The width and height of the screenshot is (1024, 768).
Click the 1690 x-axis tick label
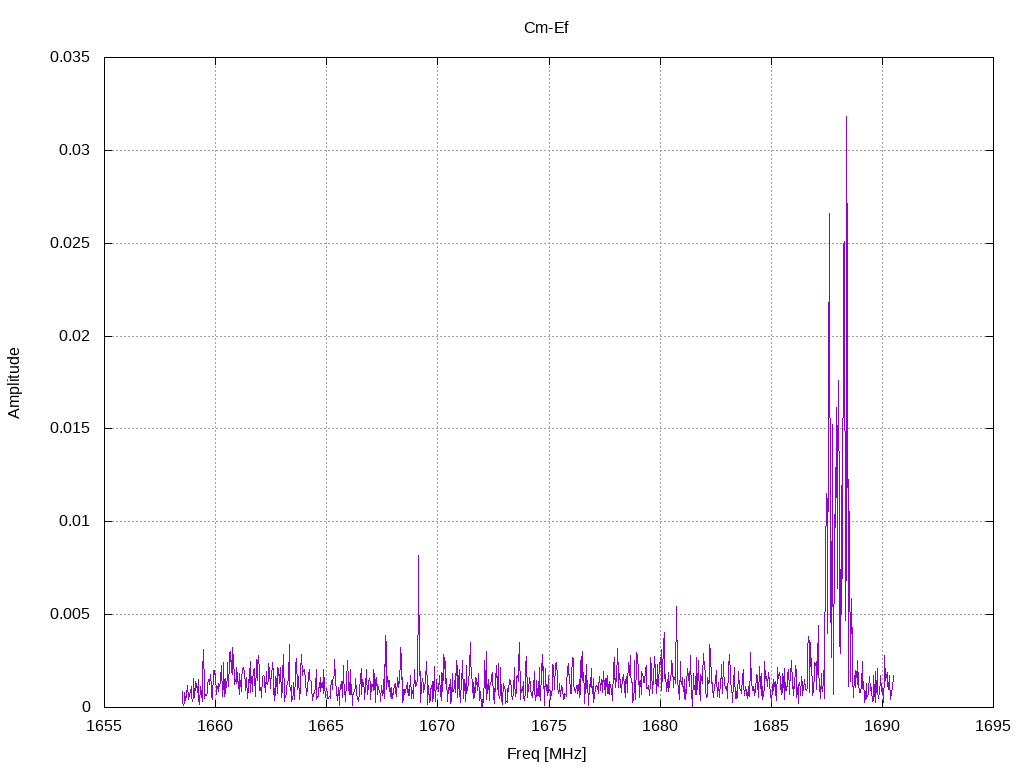(882, 726)
